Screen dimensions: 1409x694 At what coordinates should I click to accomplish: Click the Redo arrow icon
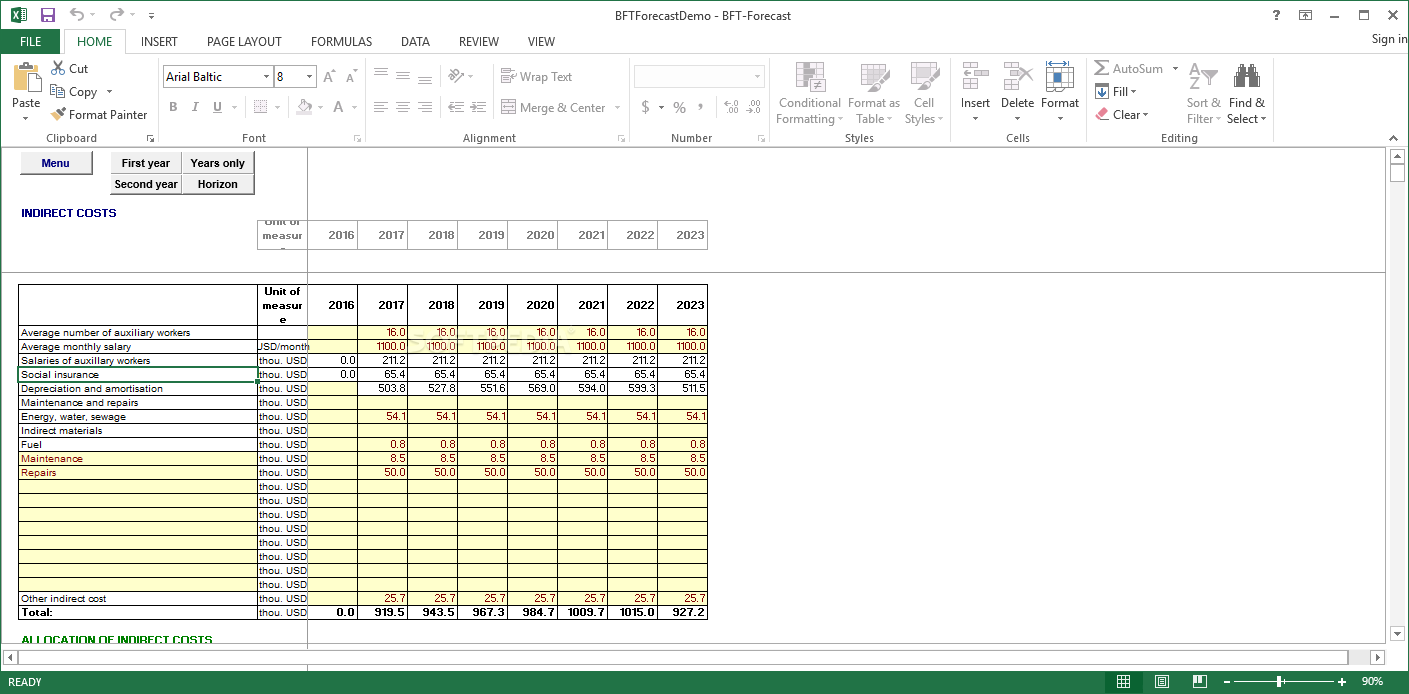pyautogui.click(x=117, y=15)
